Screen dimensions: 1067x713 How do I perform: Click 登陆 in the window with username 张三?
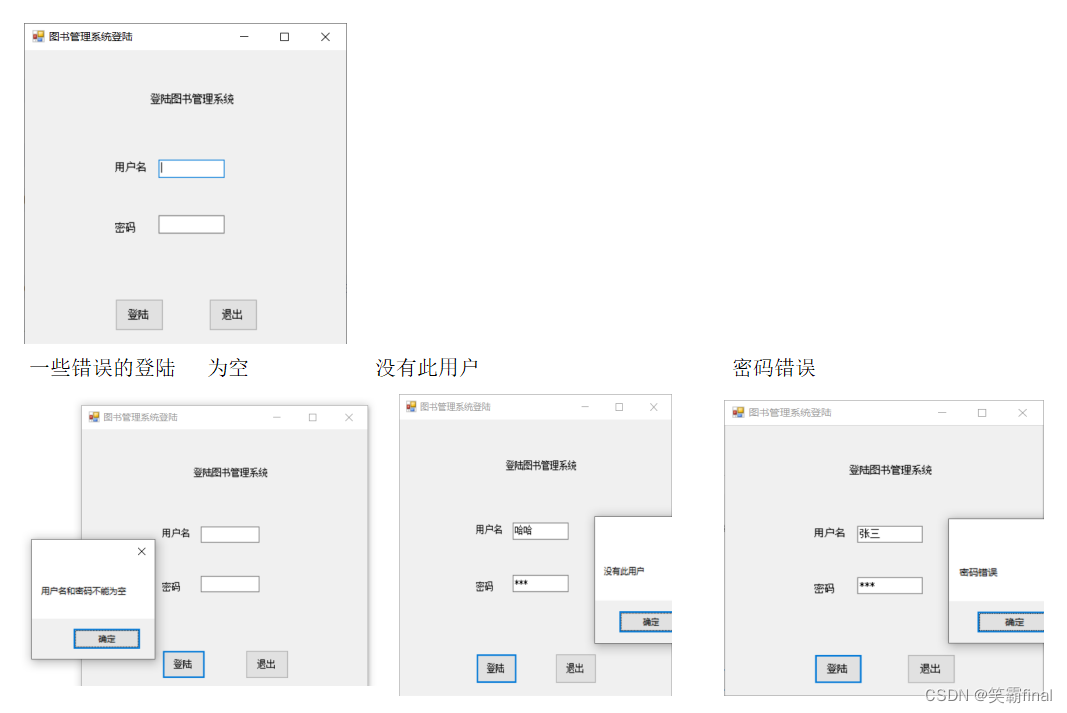838,669
